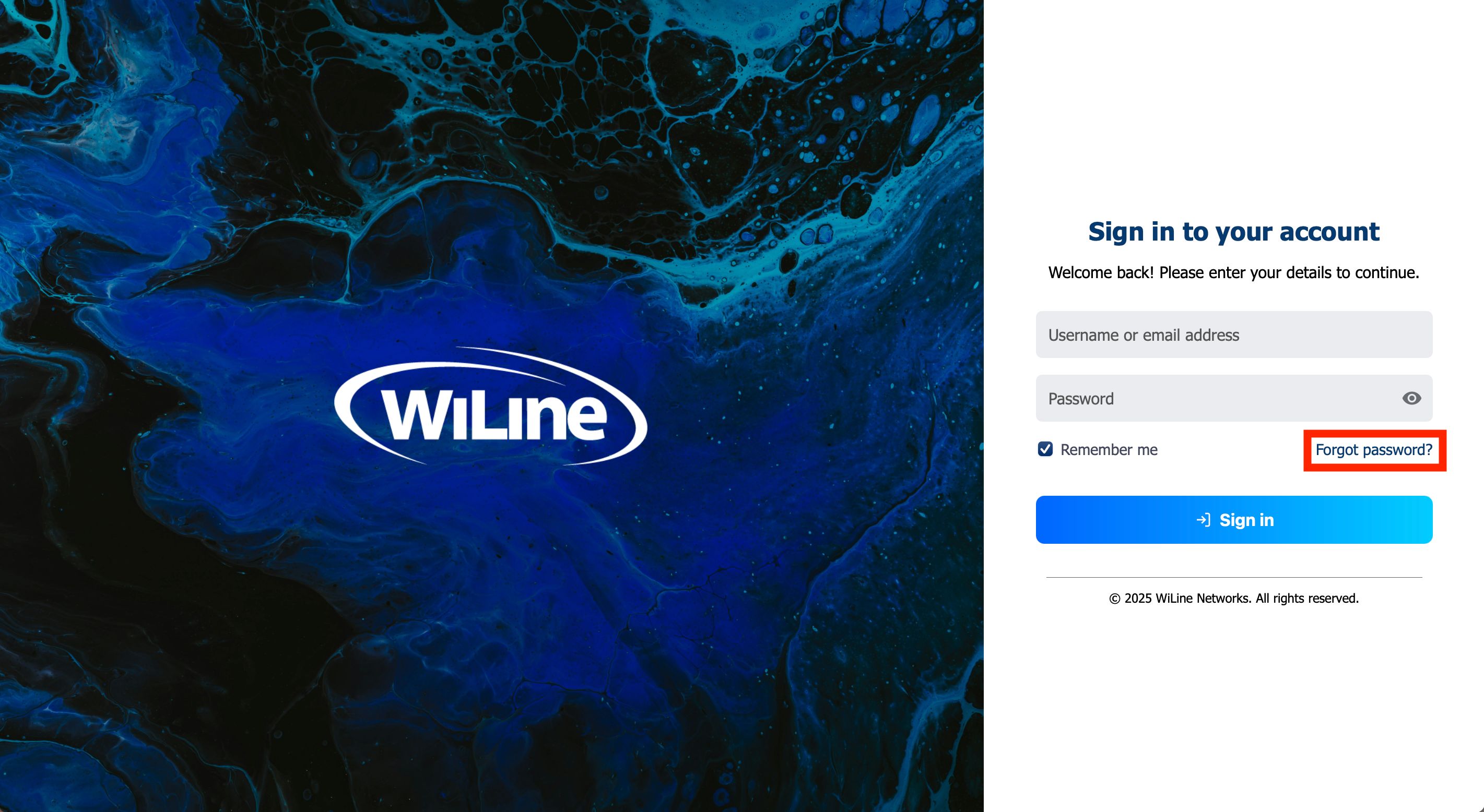Click the Welcome back! instruction text
Image resolution: width=1484 pixels, height=812 pixels.
click(1234, 272)
